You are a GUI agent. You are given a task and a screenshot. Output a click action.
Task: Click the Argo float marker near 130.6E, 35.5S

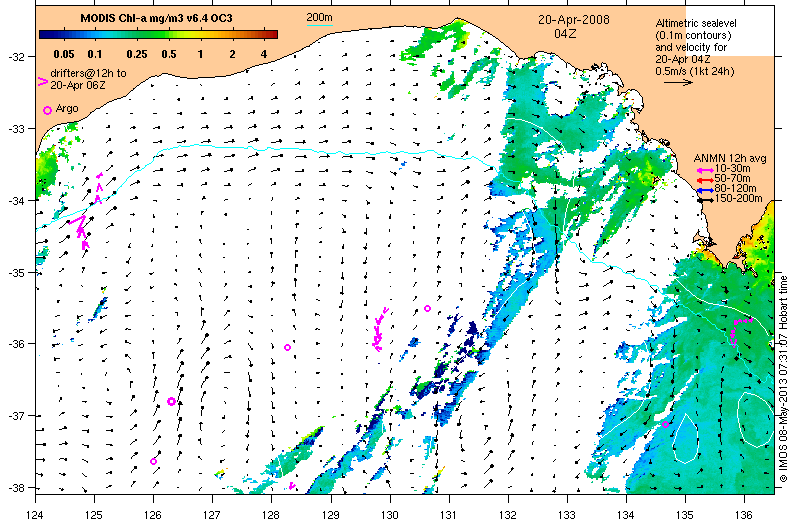click(x=428, y=308)
